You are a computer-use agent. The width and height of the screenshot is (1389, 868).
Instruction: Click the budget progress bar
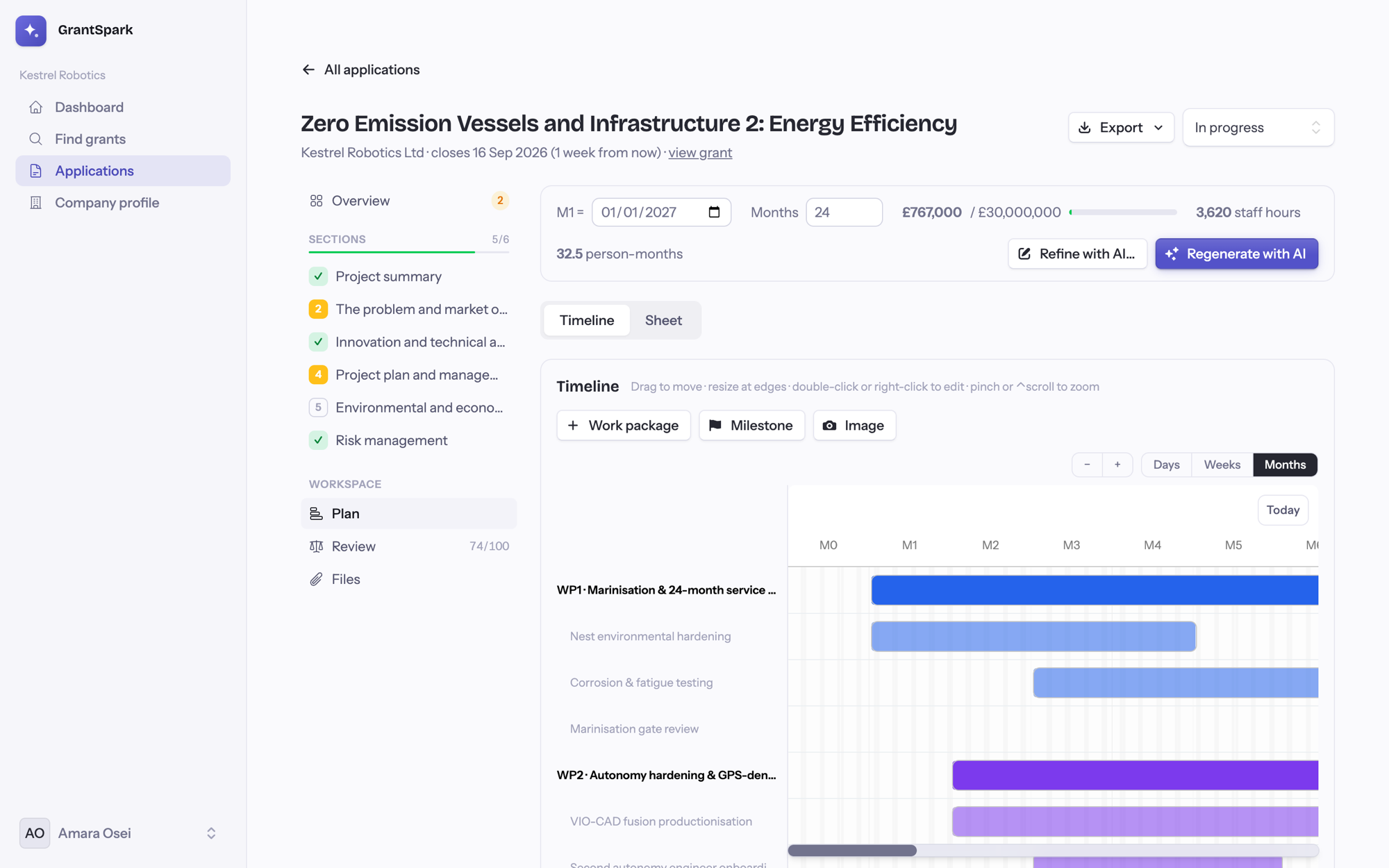tap(1123, 212)
